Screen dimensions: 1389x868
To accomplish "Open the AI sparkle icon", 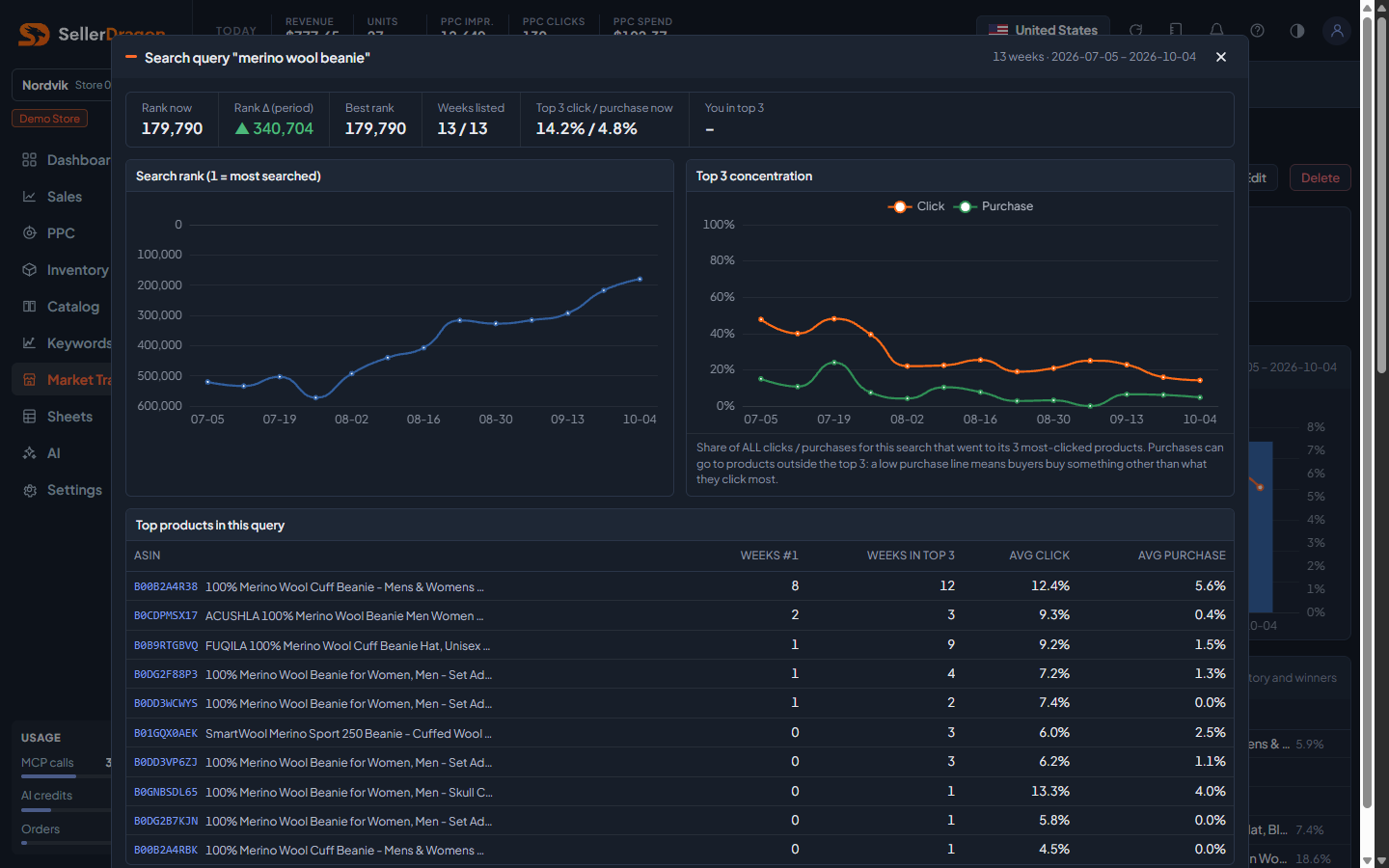I will pyautogui.click(x=30, y=453).
